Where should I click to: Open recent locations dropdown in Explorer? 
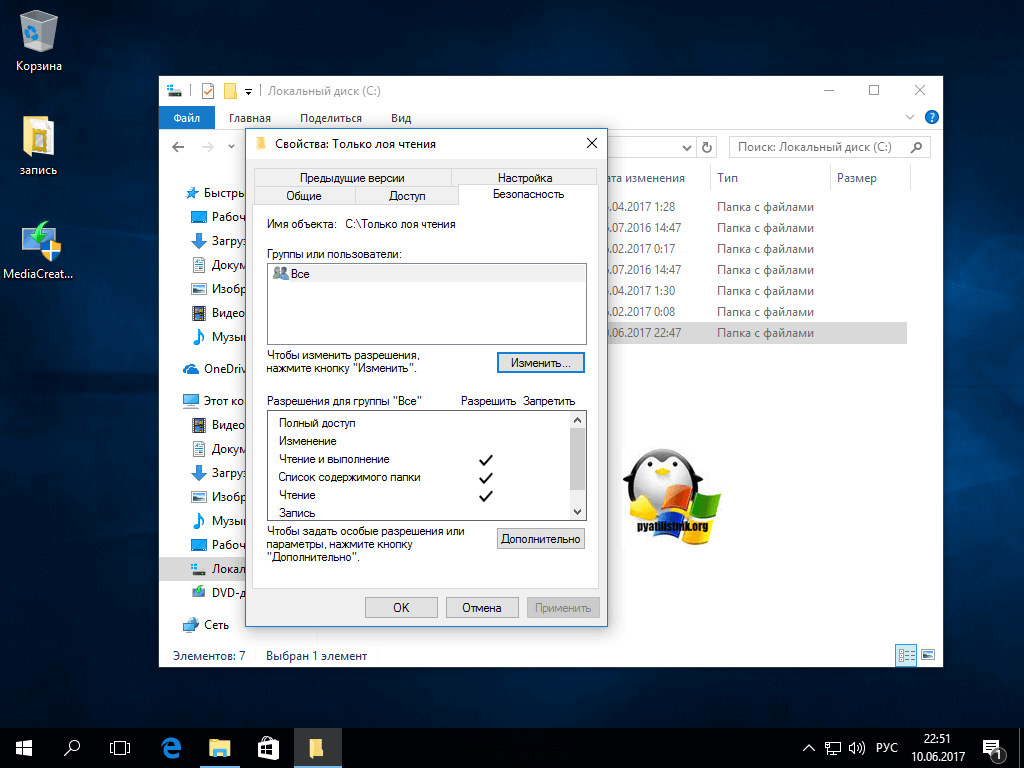click(231, 147)
